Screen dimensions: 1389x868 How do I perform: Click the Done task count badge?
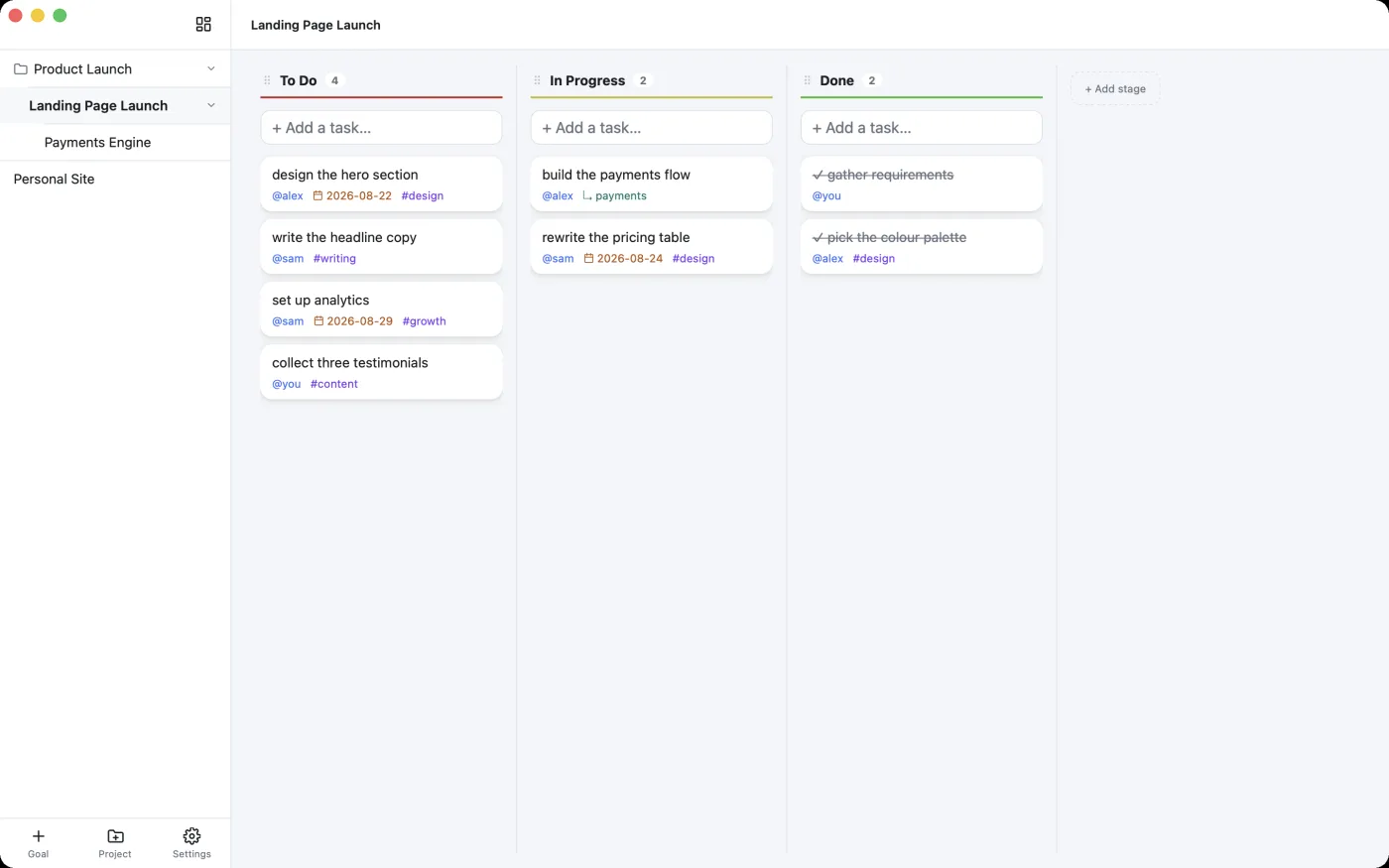(x=872, y=80)
